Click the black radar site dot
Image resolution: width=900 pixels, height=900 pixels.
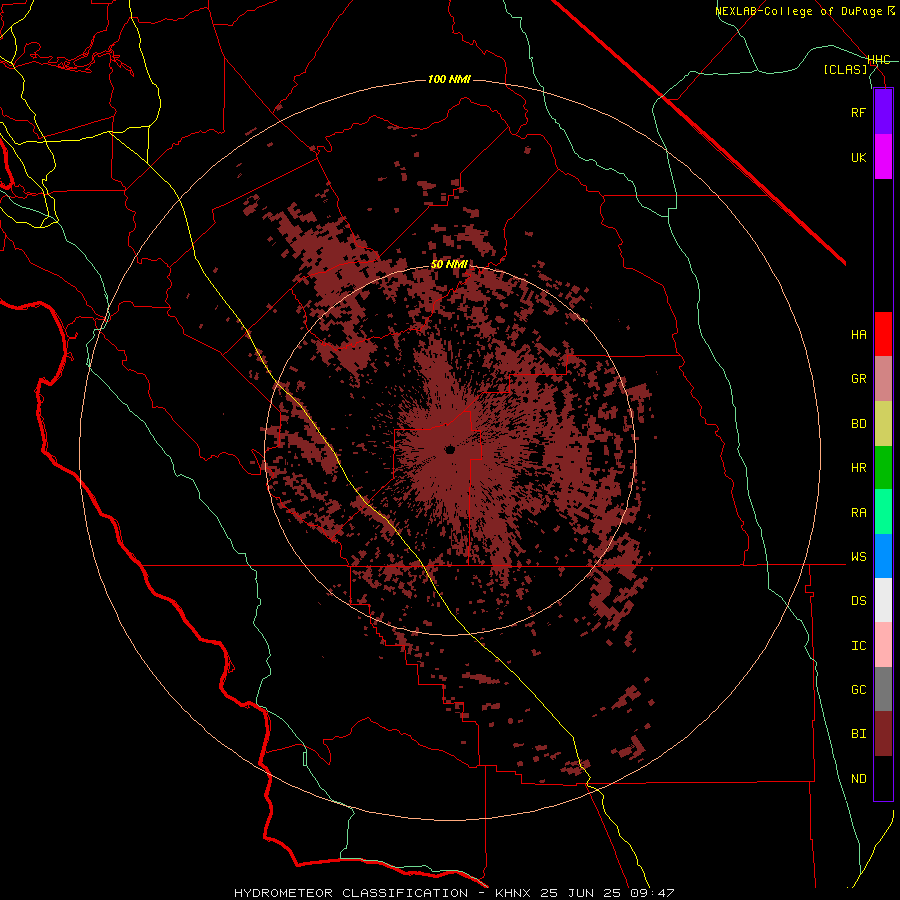coord(450,450)
